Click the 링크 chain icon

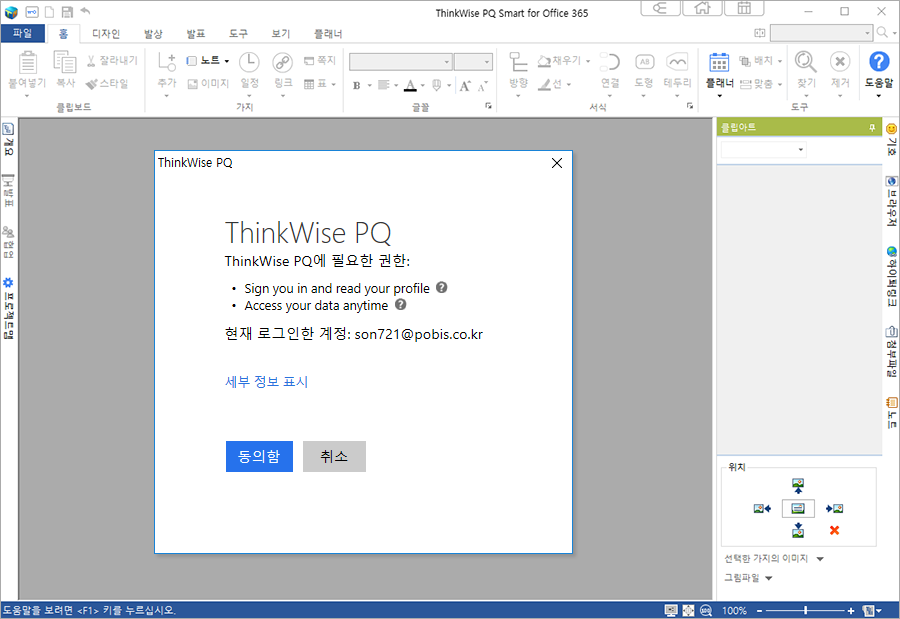tap(282, 62)
